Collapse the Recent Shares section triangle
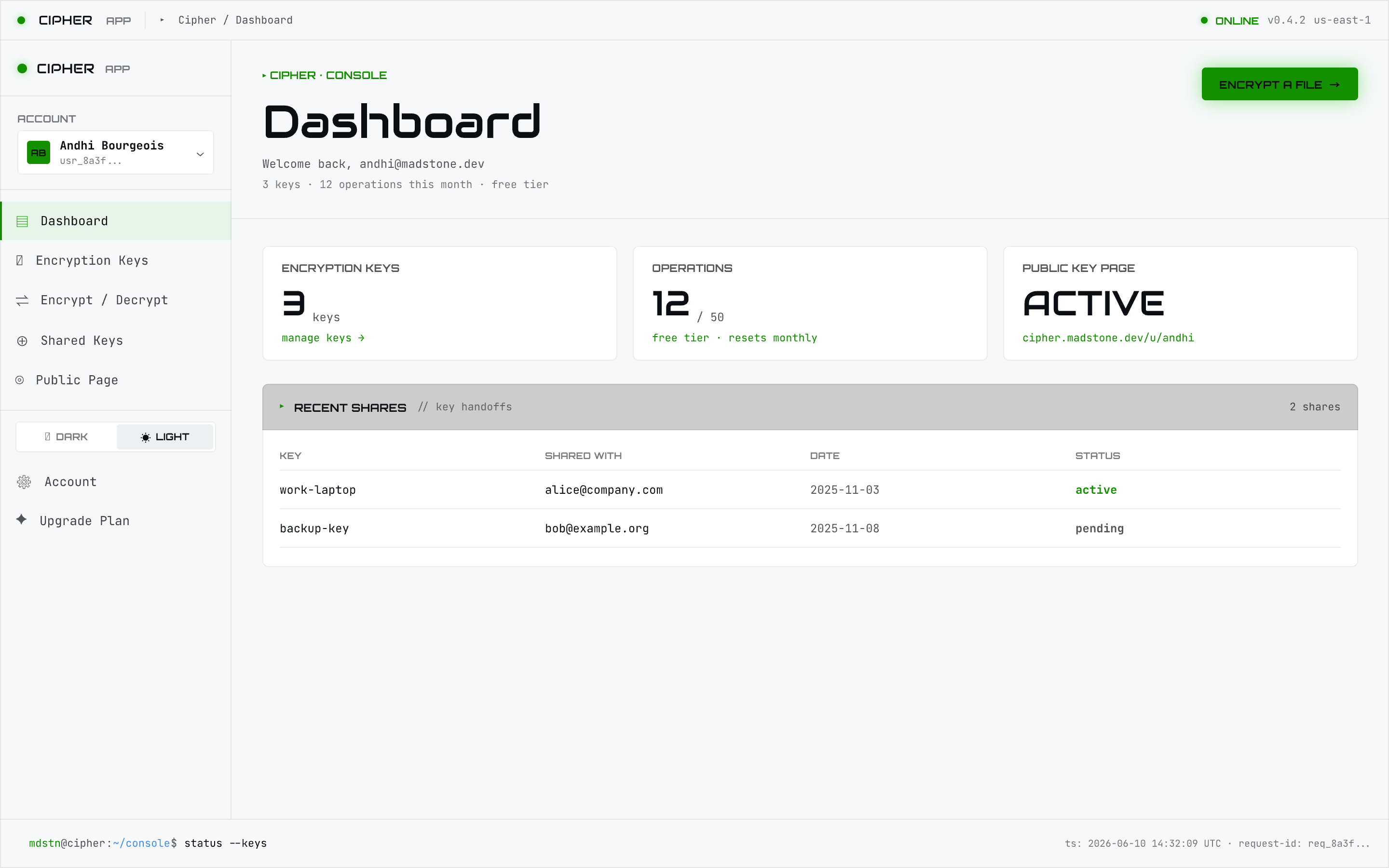1389x868 pixels. tap(282, 407)
